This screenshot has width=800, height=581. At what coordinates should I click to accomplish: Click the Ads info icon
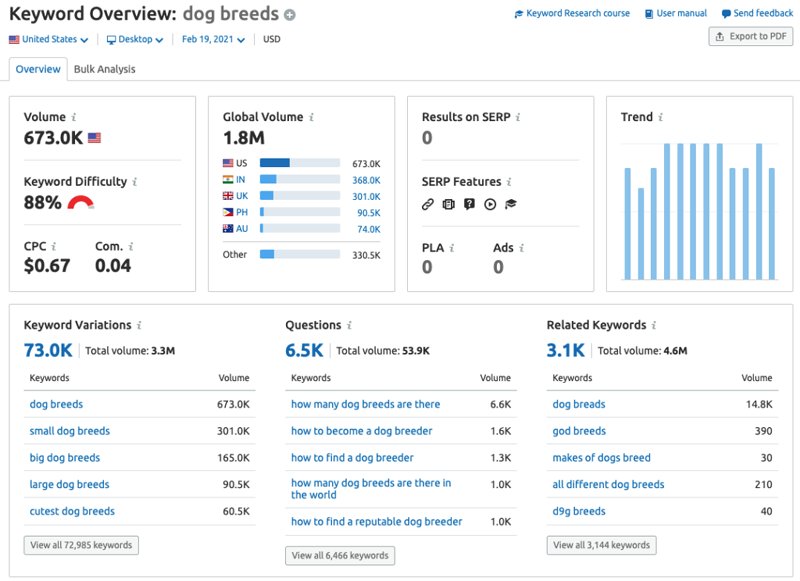tap(521, 248)
